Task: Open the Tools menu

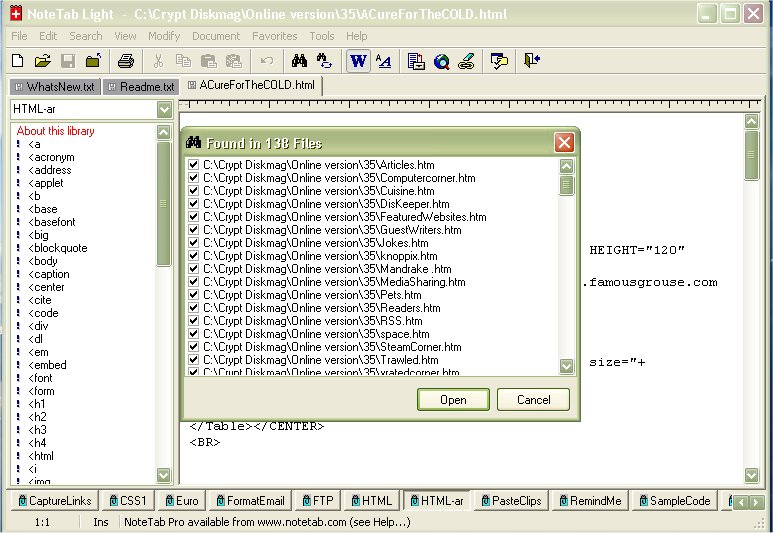Action: point(322,36)
